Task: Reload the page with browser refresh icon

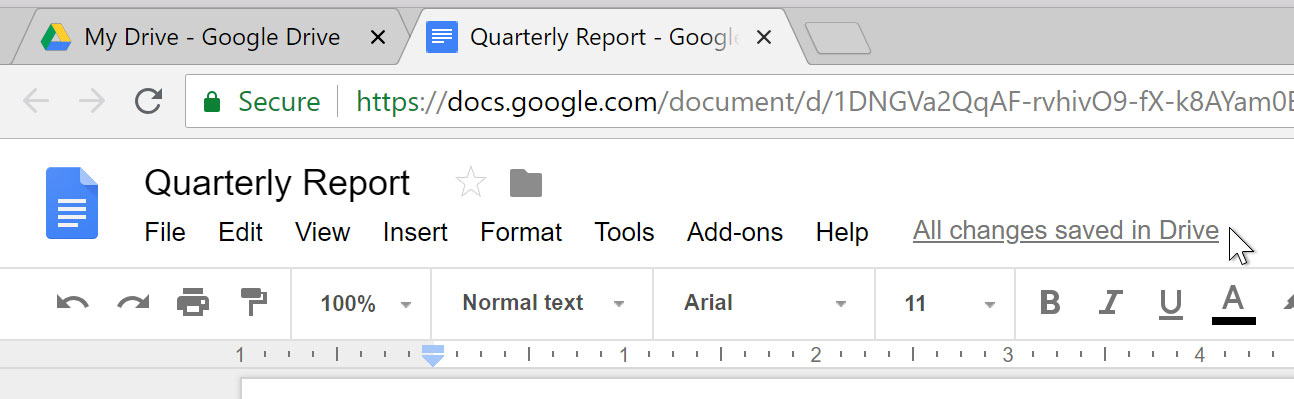Action: [x=149, y=101]
